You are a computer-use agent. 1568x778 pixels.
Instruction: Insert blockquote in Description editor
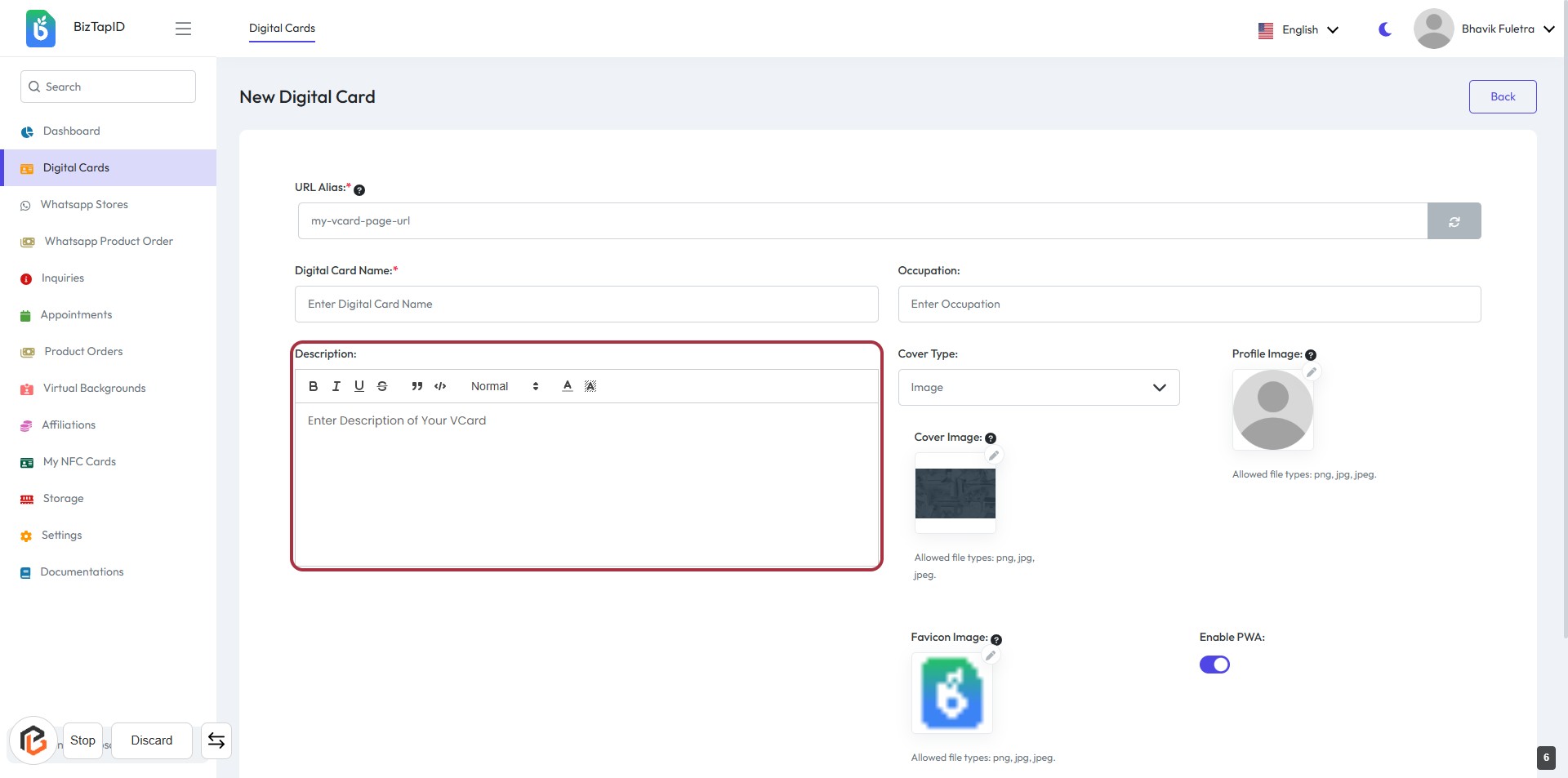(x=416, y=386)
